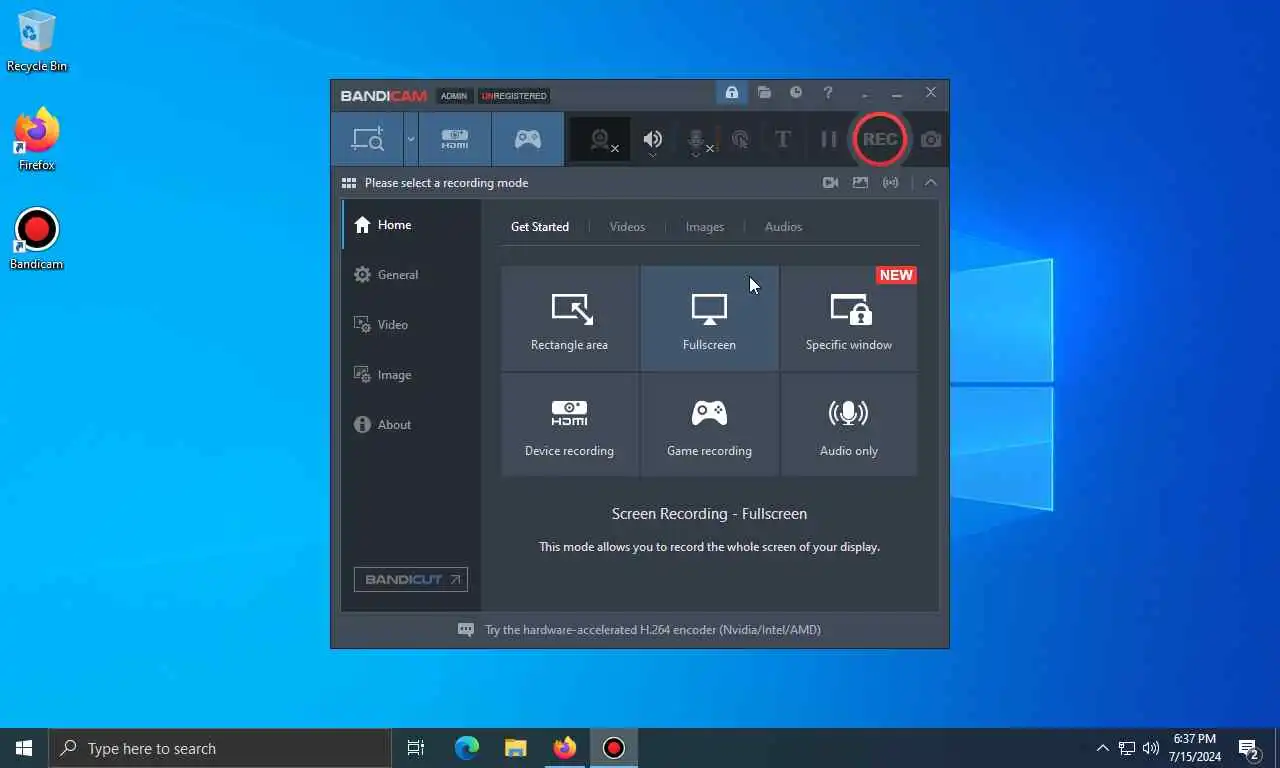Select the HDMI device recording toolbar icon
1280x768 pixels.
455,139
